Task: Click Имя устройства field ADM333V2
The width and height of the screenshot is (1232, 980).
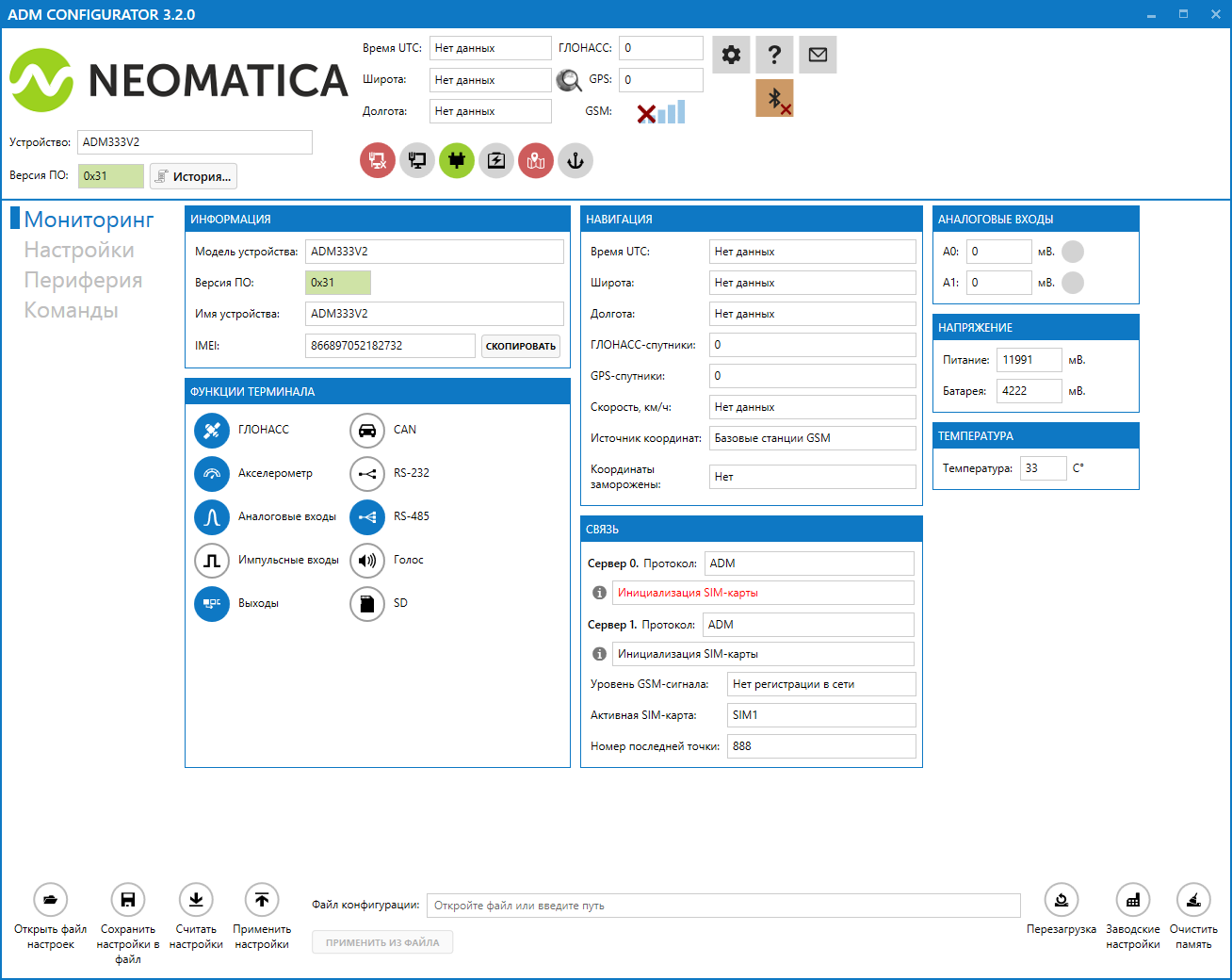Action: click(434, 314)
